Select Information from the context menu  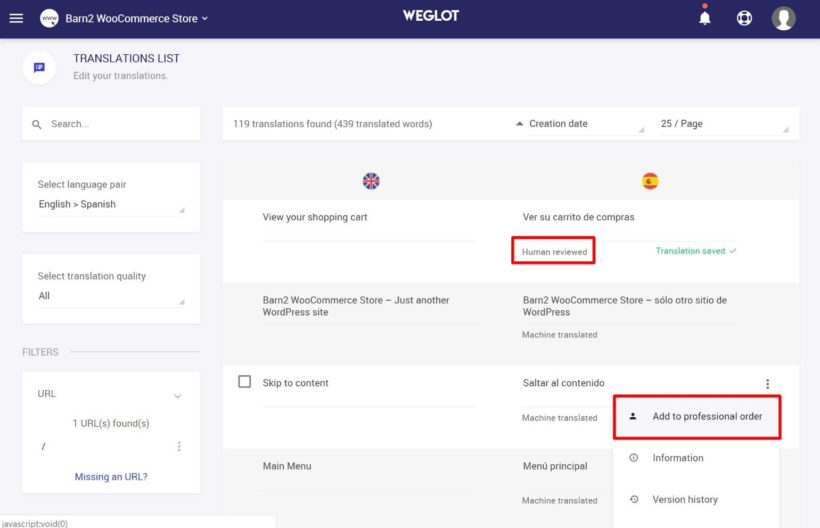677,458
